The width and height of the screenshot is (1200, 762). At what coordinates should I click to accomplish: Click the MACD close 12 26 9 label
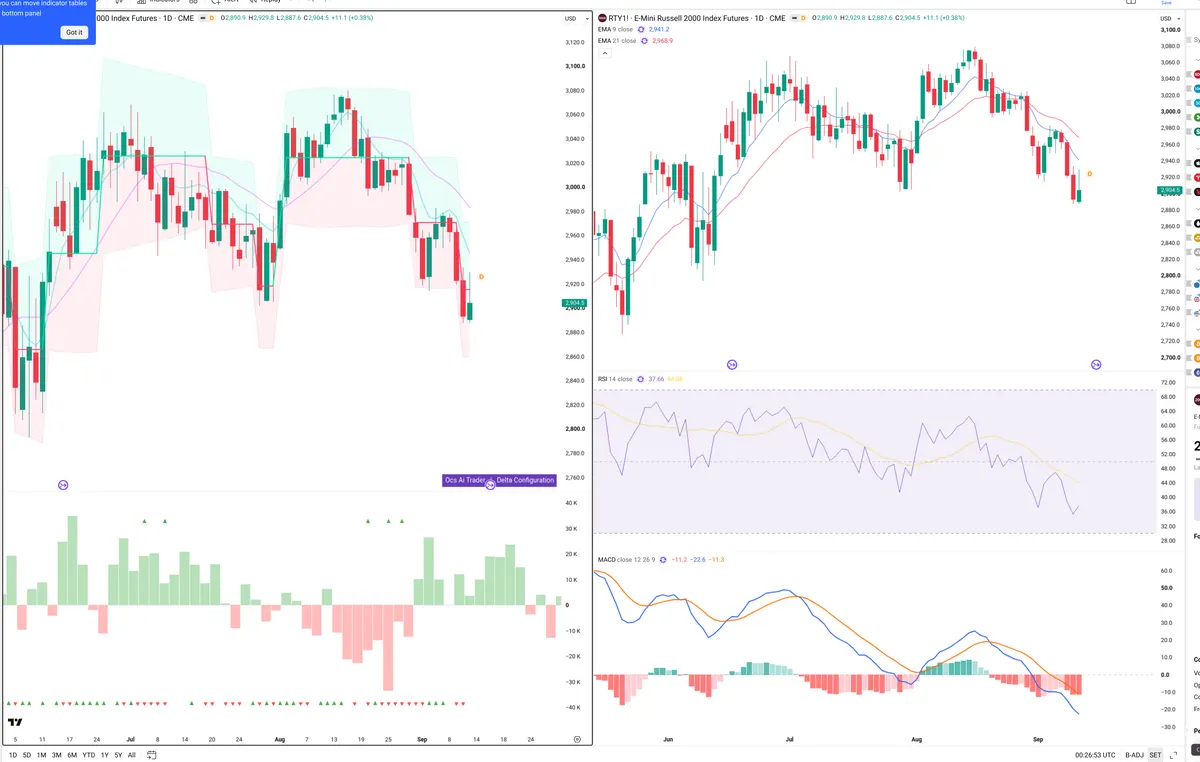coord(626,559)
